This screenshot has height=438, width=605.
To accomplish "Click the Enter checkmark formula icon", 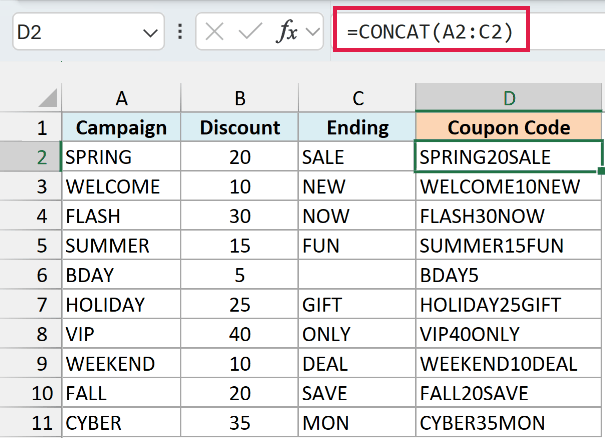I will (x=250, y=31).
